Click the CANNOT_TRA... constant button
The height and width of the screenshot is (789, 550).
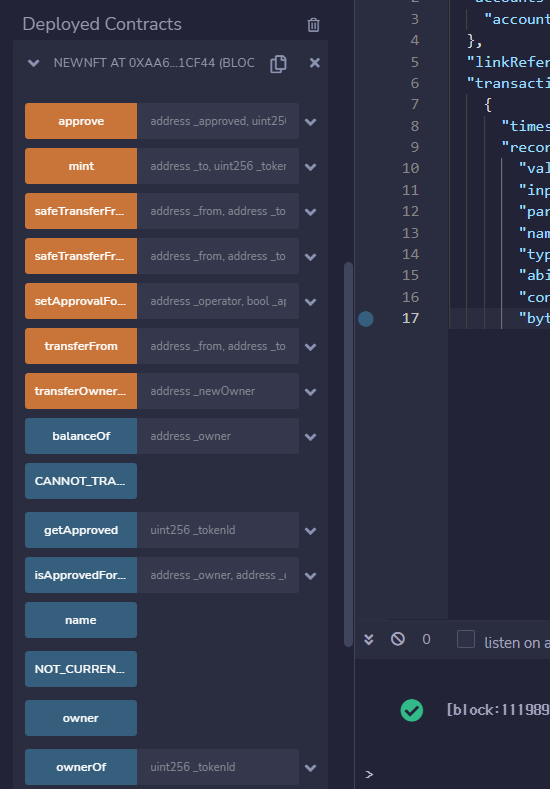[x=81, y=481]
